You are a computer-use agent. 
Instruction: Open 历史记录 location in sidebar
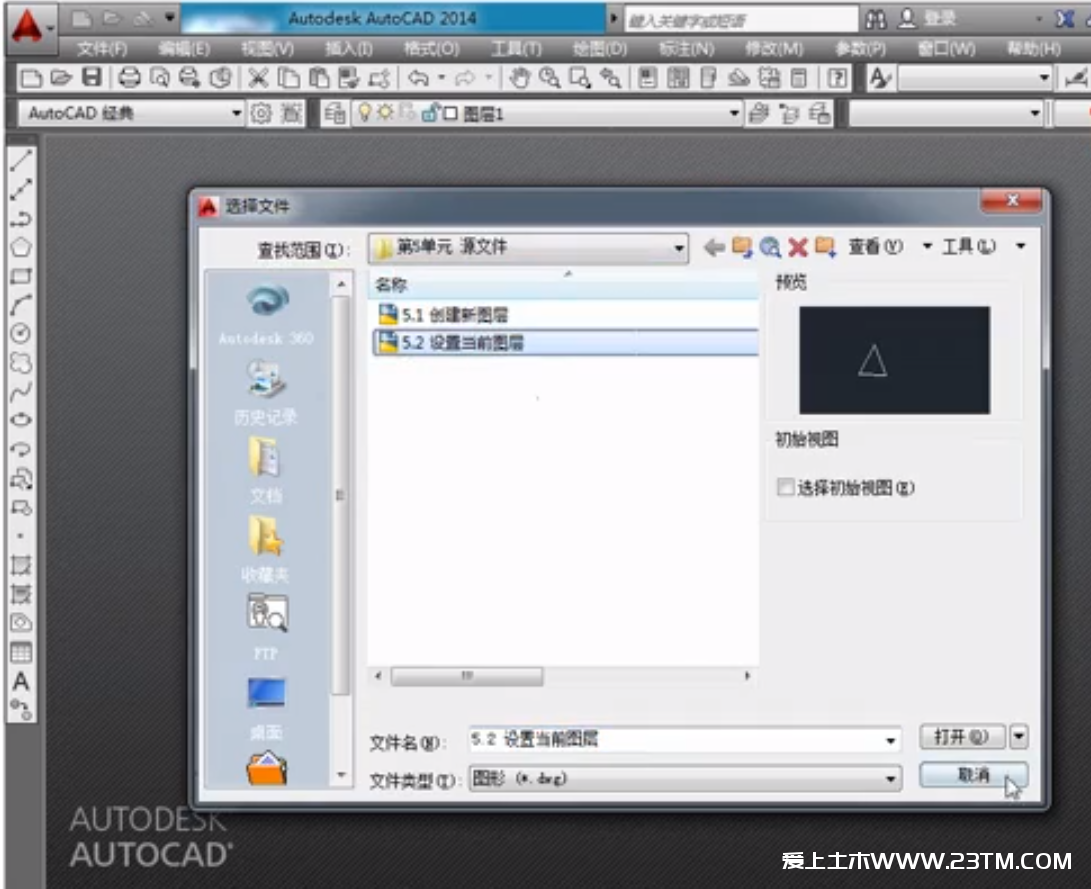266,392
